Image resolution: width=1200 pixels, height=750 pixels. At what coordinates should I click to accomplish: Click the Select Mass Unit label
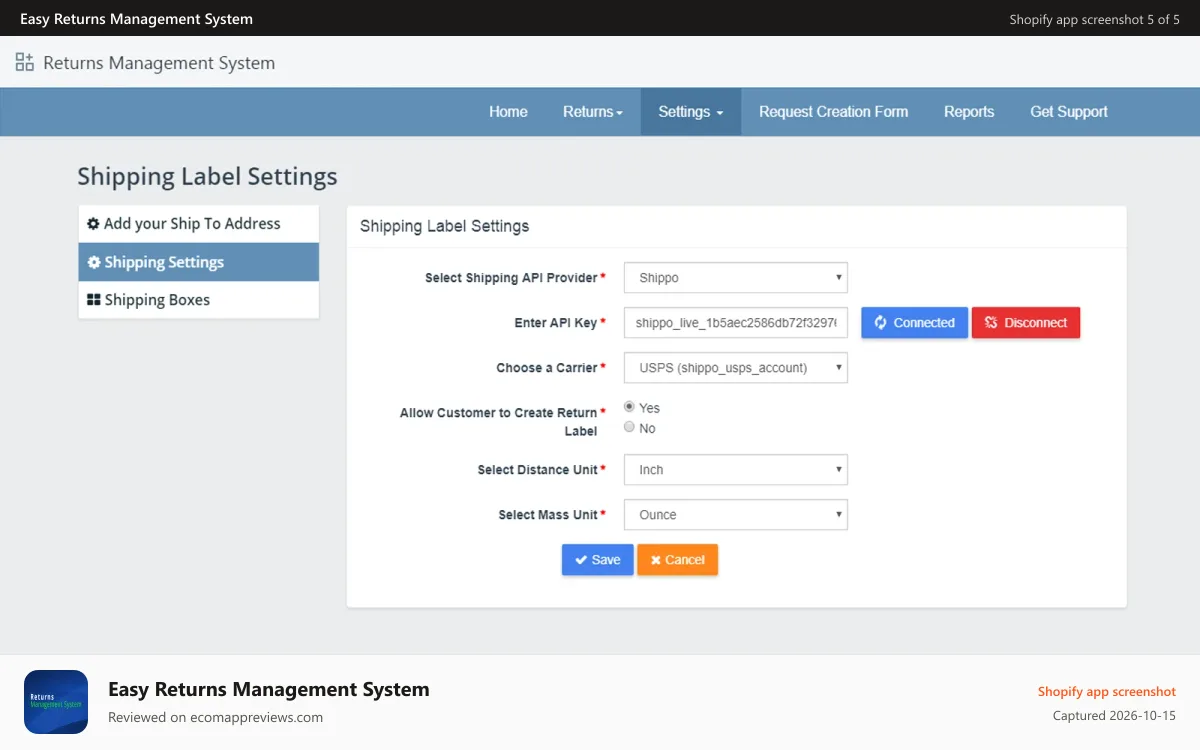(x=548, y=515)
